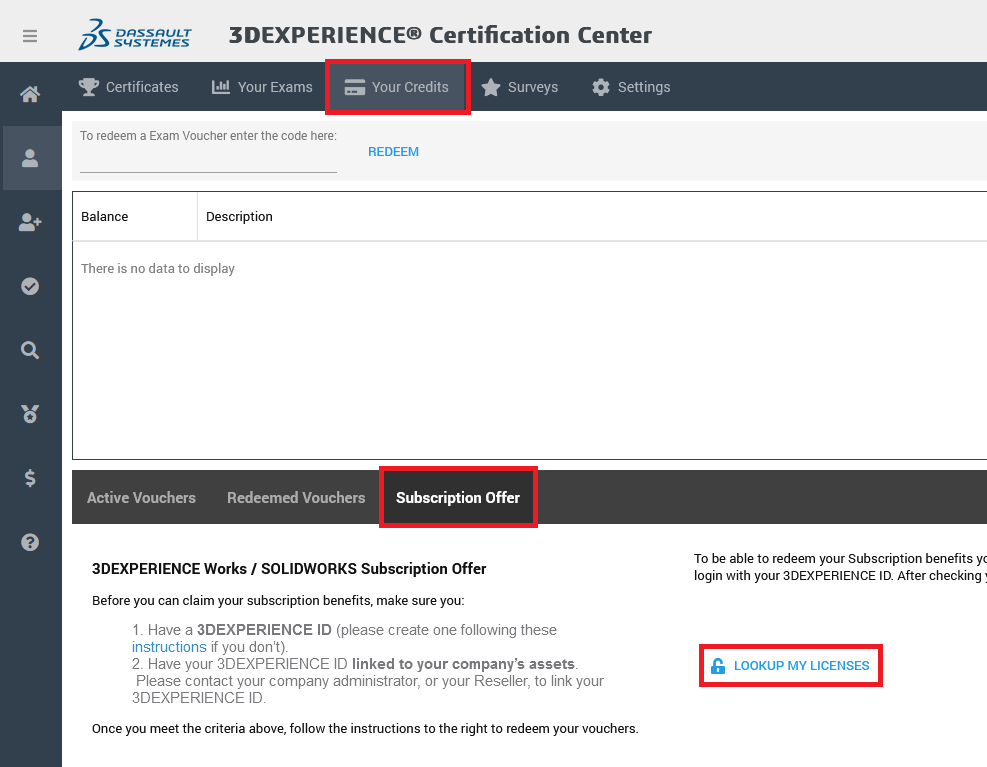Open the medal sidebar icon
This screenshot has width=987, height=767.
30,414
